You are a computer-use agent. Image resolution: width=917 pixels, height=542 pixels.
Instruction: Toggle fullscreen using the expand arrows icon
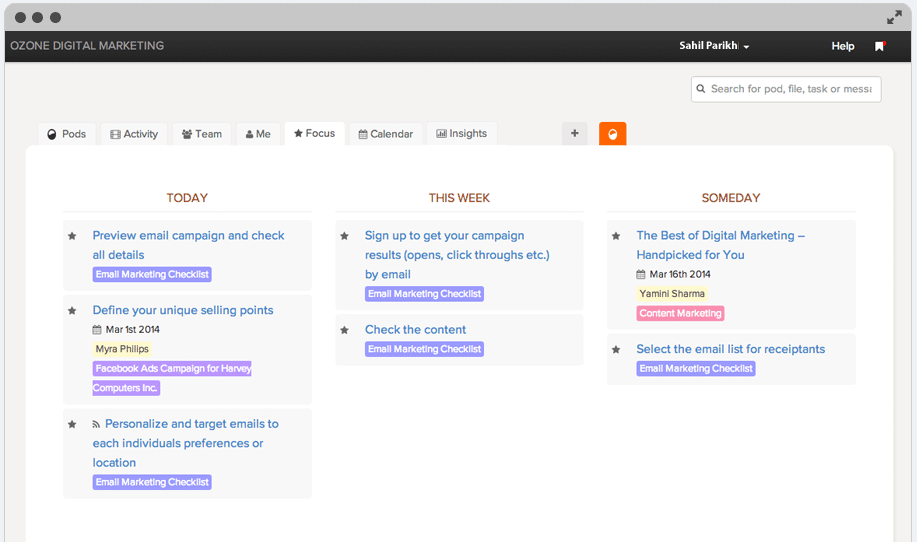pyautogui.click(x=894, y=17)
